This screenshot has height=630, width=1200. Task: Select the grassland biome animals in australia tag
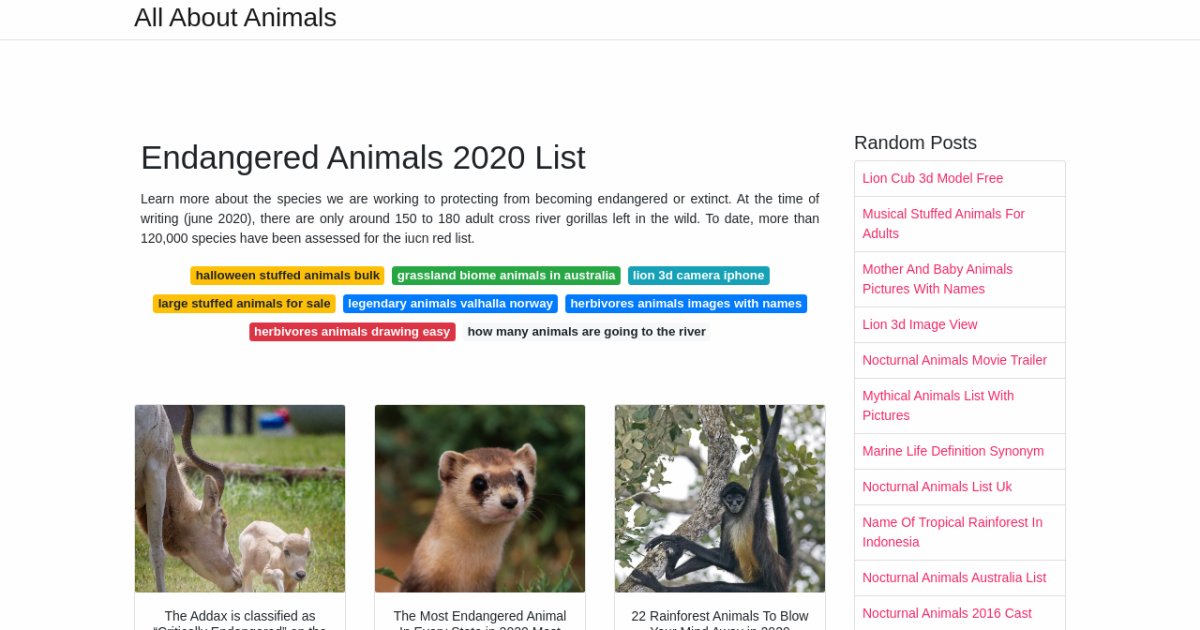click(x=506, y=276)
